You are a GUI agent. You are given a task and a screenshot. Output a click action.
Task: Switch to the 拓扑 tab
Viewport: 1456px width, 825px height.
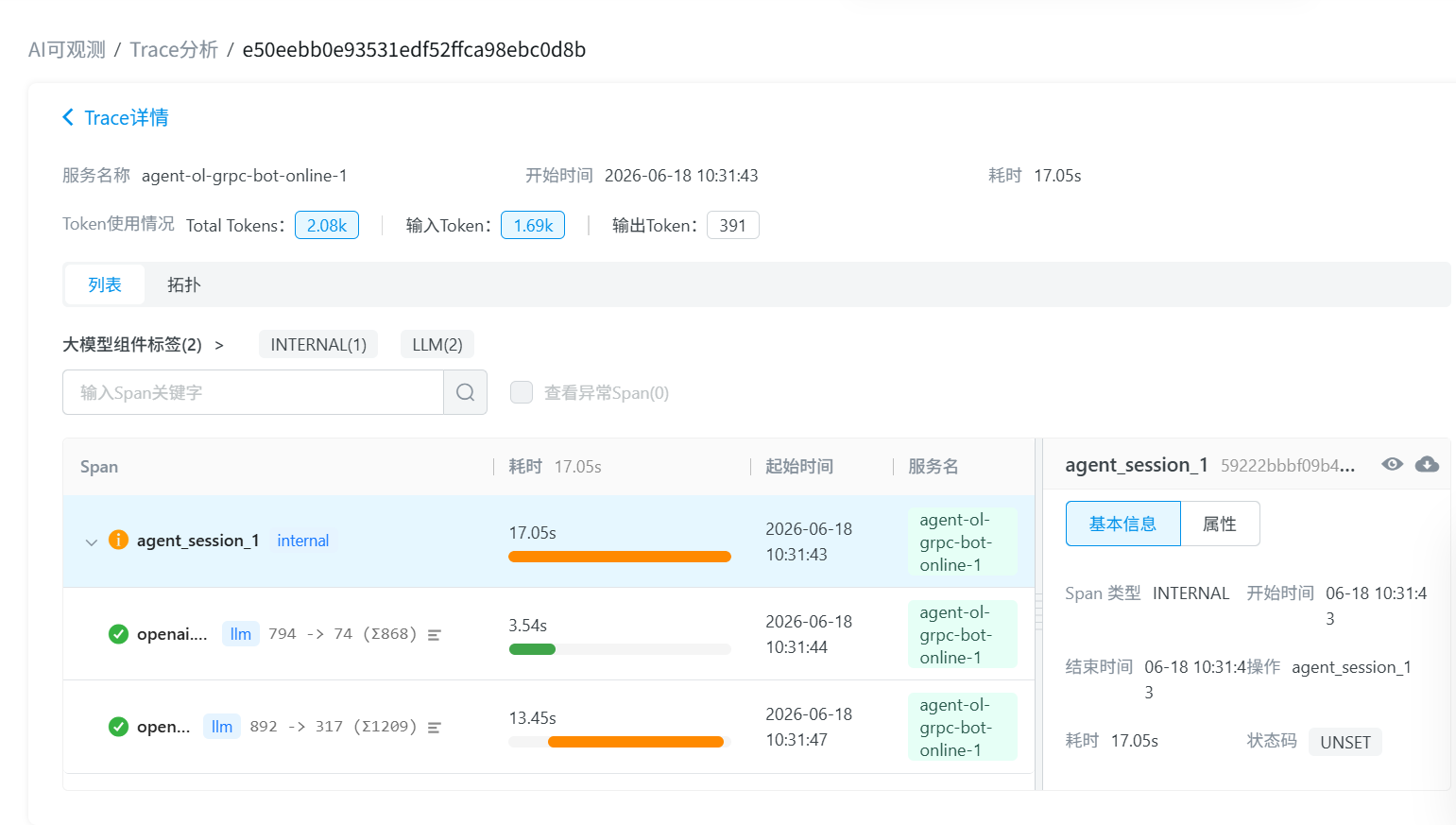184,284
